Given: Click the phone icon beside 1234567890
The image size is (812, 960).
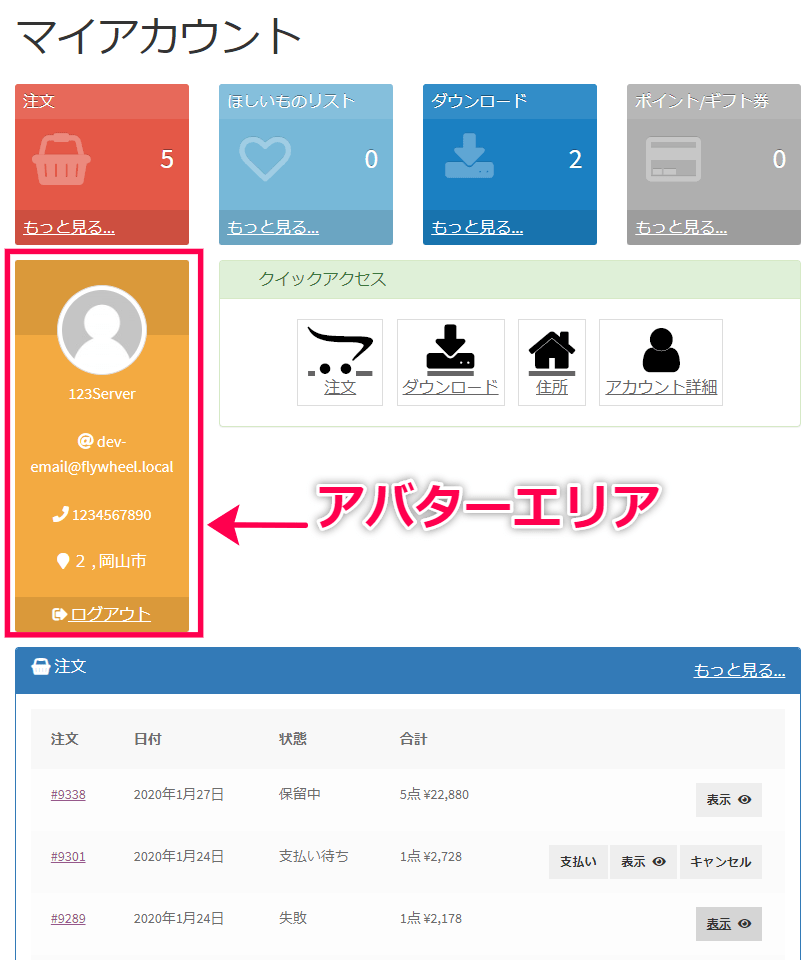Looking at the screenshot, I should (60, 514).
